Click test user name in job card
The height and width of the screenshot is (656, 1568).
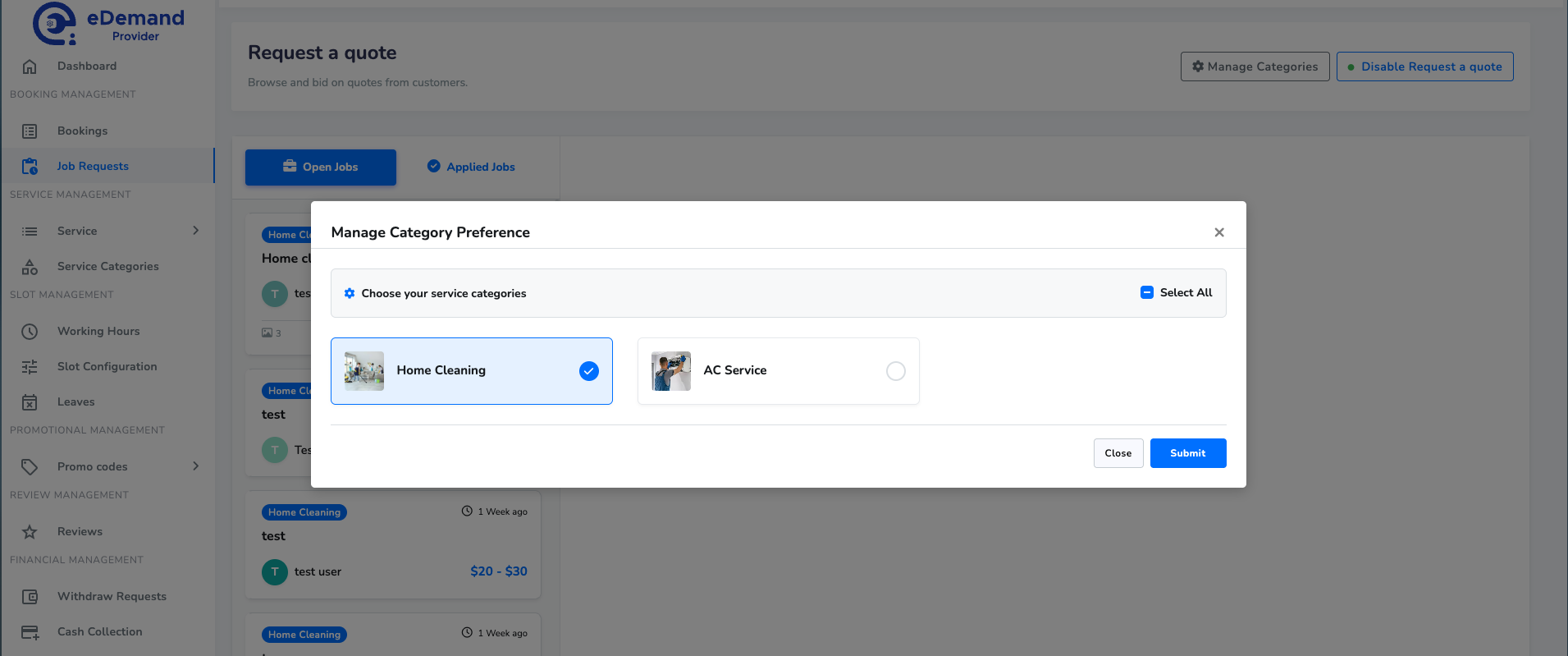(318, 571)
